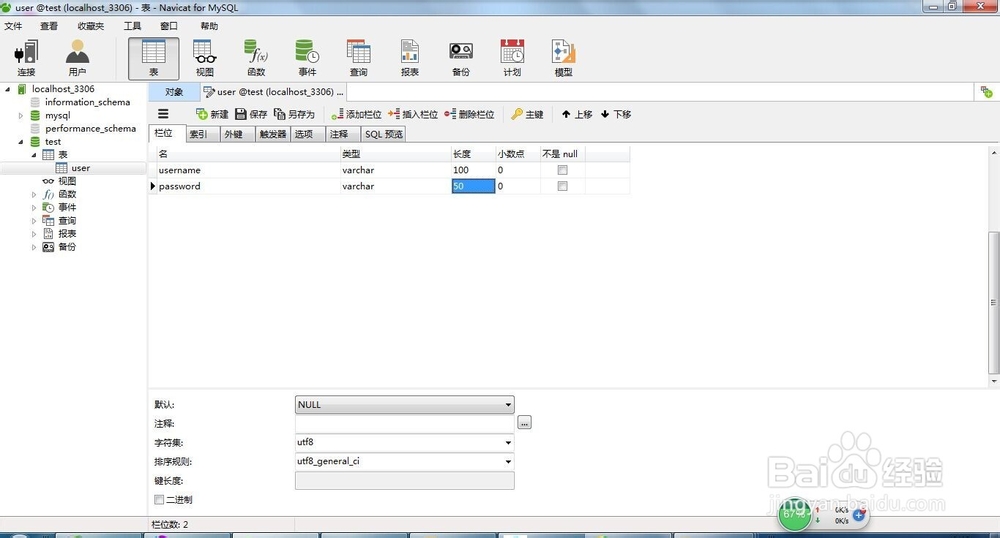Image resolution: width=1000 pixels, height=538 pixels.
Task: Click Add Field (添加栏位)
Action: tap(356, 114)
